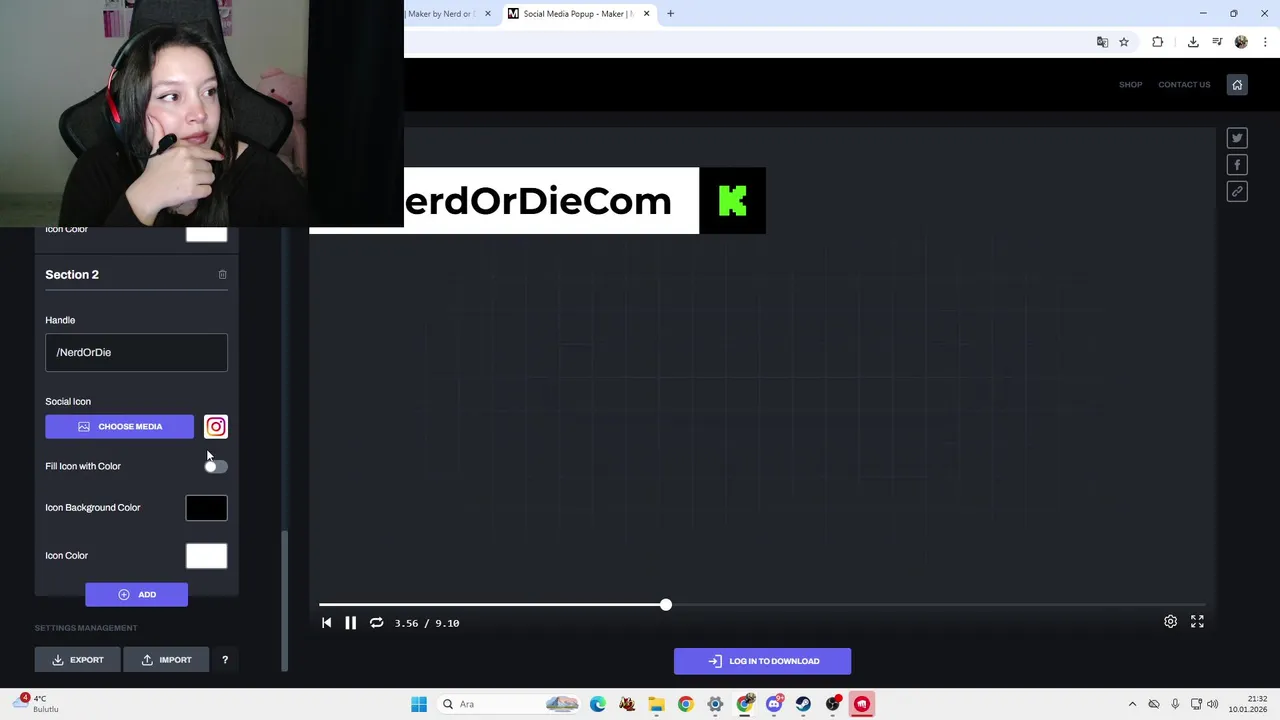Open the Section 2 Icon Color white swatch
1280x720 pixels.
point(206,556)
